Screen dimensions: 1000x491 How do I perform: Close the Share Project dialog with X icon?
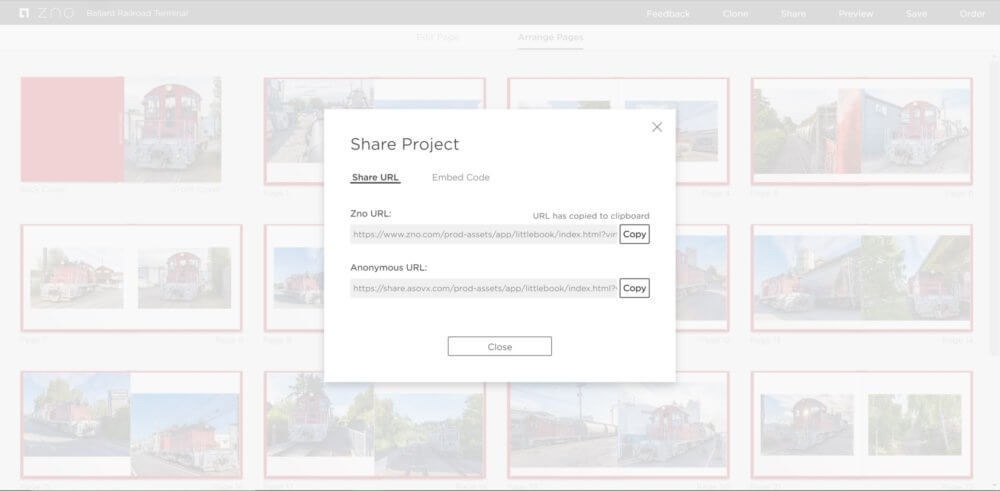click(x=657, y=127)
